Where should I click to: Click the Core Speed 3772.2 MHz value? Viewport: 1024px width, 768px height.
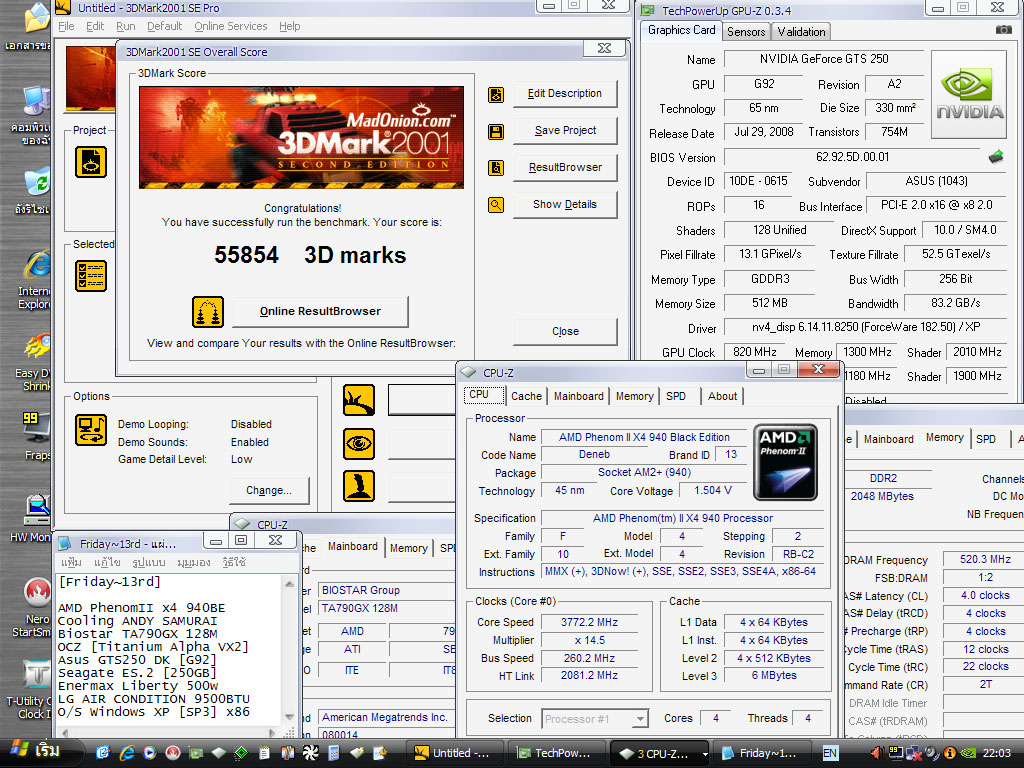[588, 622]
